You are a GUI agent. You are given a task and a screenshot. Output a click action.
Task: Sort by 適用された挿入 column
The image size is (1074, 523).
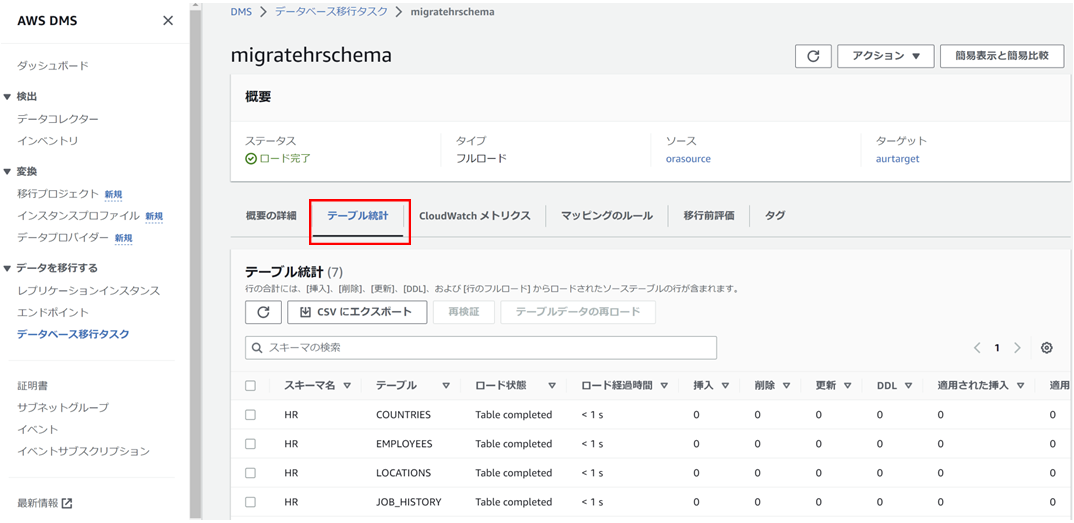pyautogui.click(x=1020, y=385)
